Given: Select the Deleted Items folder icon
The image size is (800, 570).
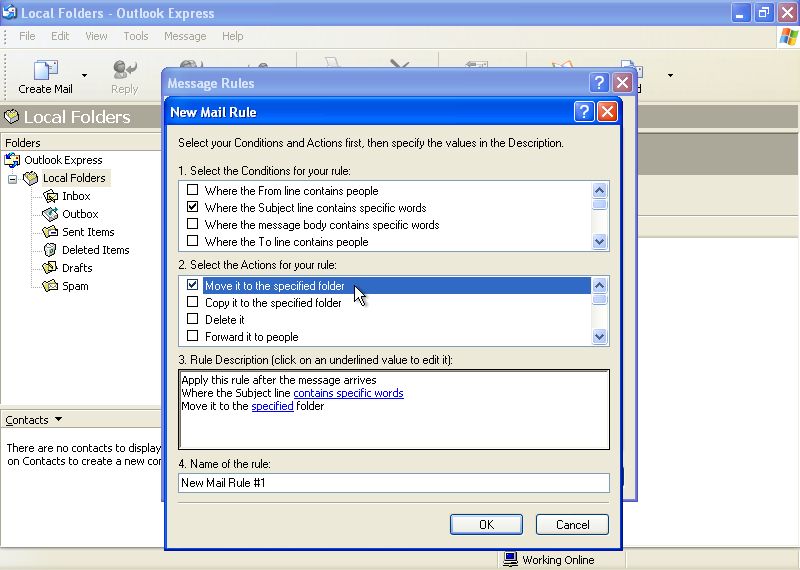Looking at the screenshot, I should [50, 250].
